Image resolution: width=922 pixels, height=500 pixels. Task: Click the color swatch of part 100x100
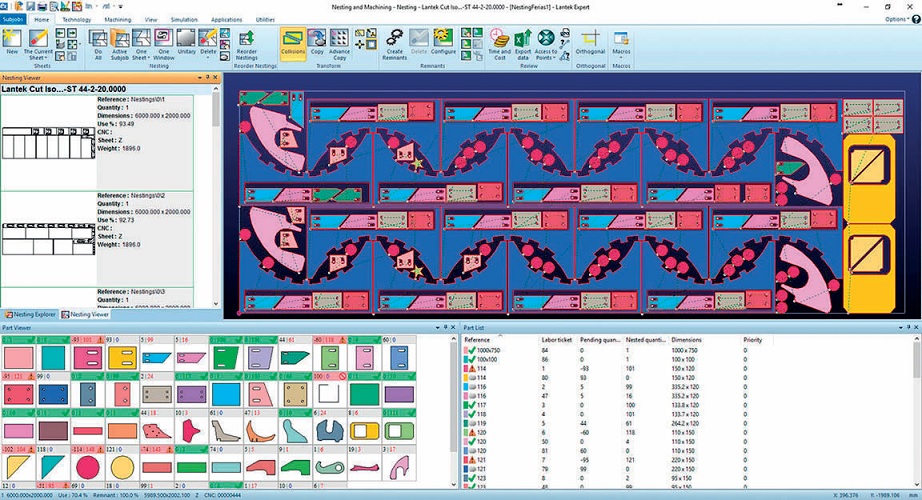[466, 359]
